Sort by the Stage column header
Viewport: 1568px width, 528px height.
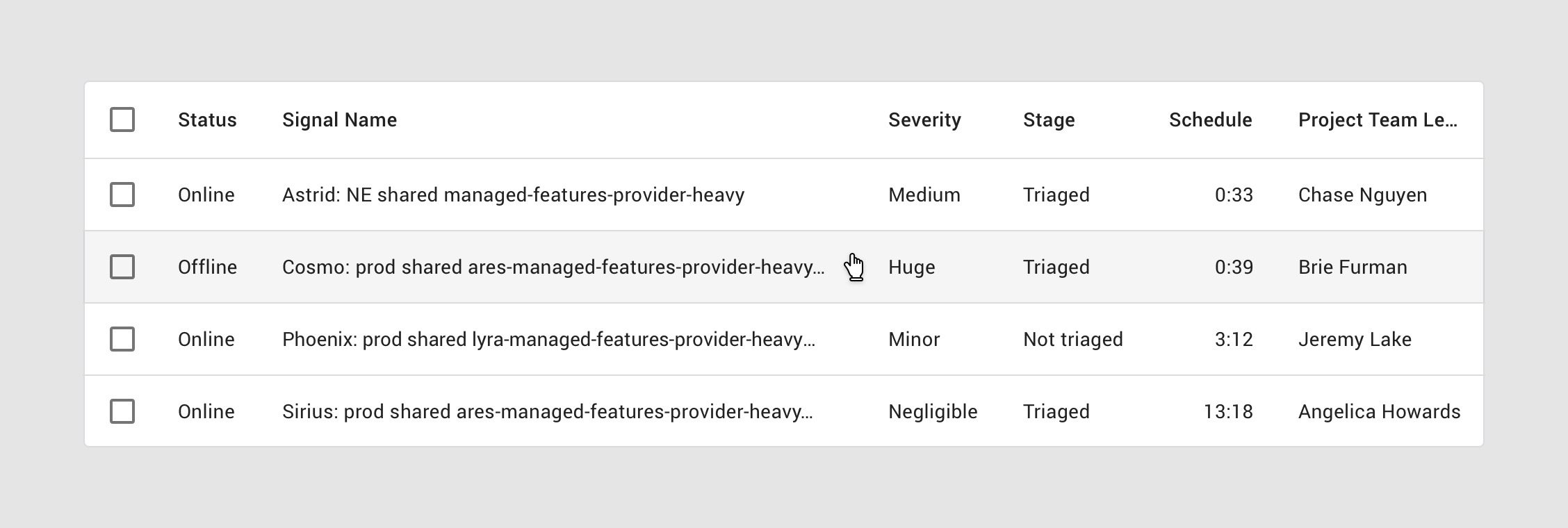(1049, 120)
